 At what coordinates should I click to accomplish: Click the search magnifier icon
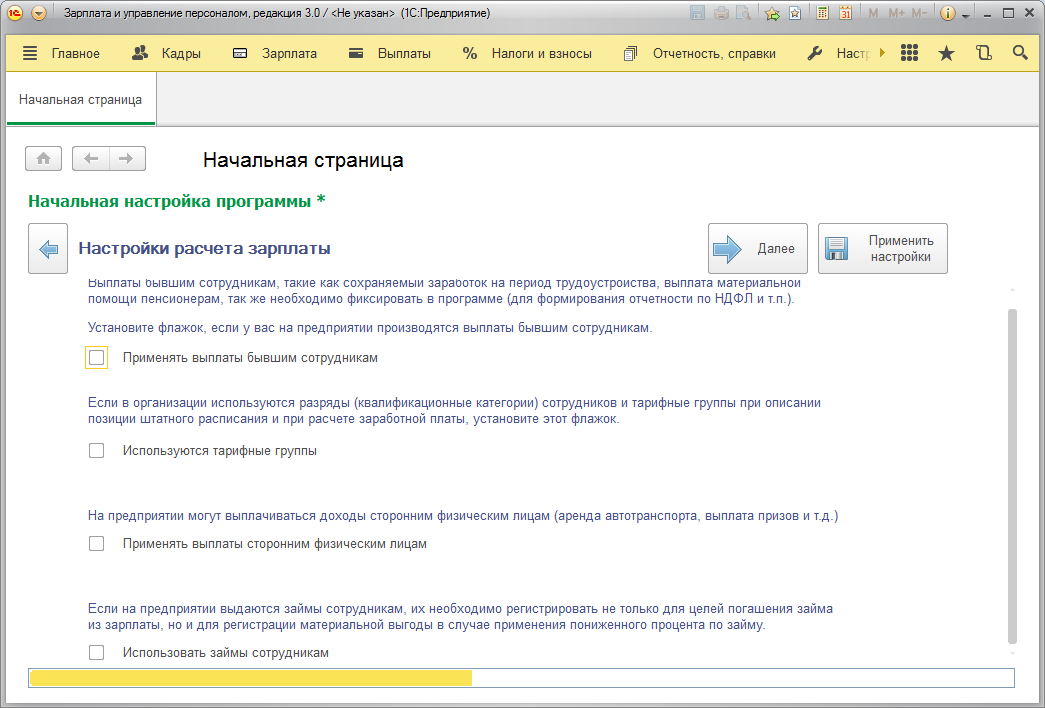(x=1020, y=53)
